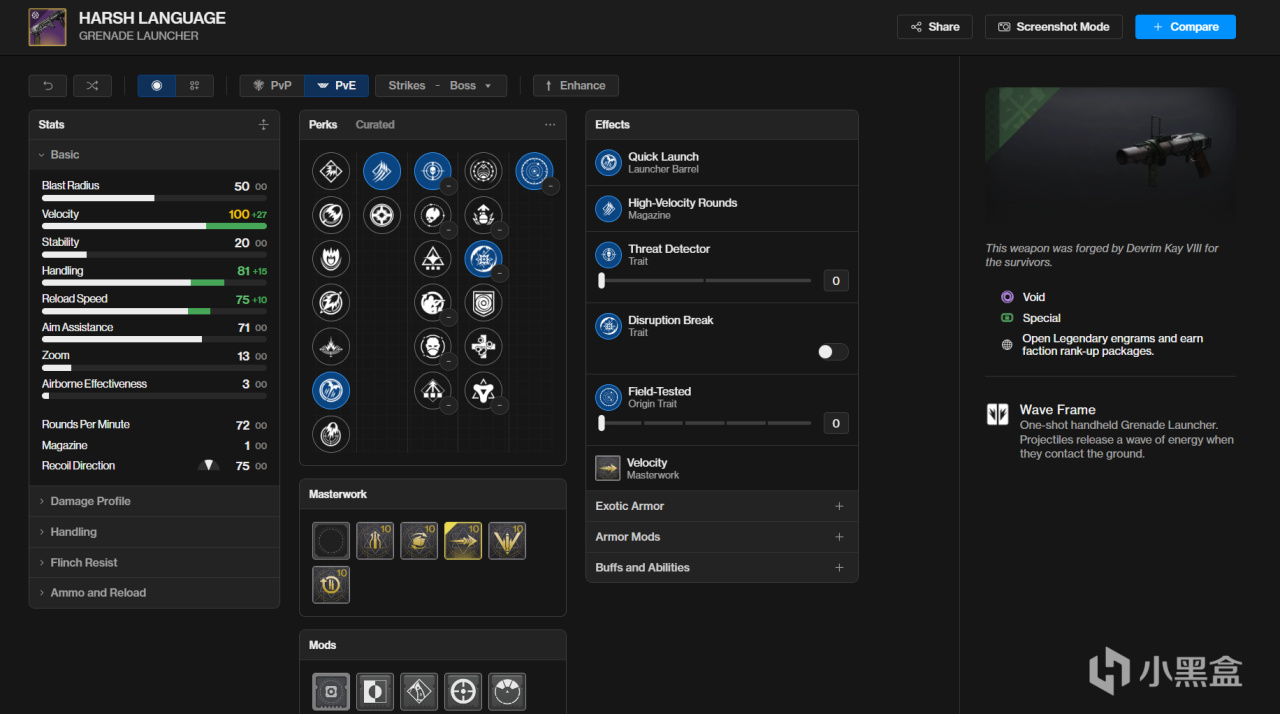Enable single-dot perk selection view

157,86
